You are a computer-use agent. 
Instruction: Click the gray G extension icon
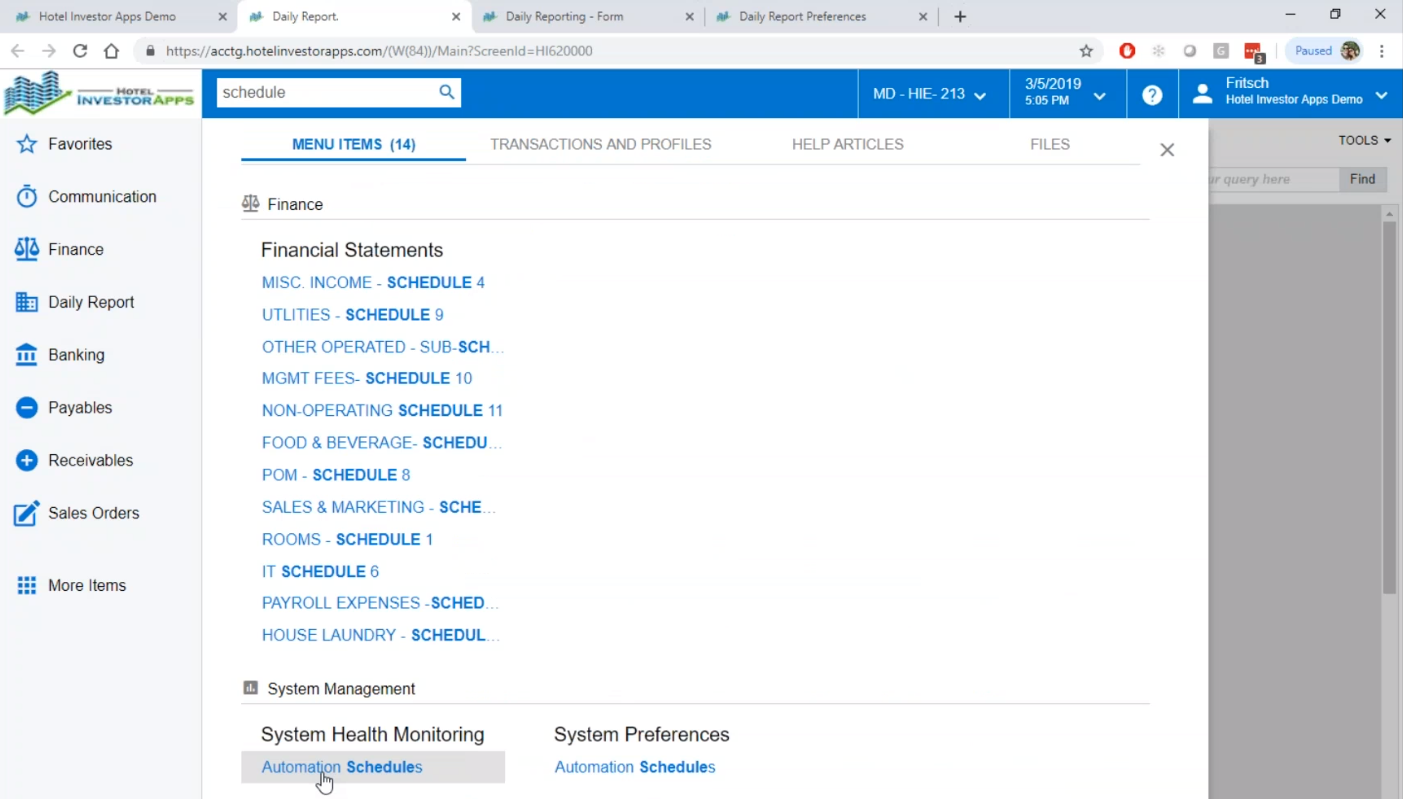pyautogui.click(x=1221, y=51)
